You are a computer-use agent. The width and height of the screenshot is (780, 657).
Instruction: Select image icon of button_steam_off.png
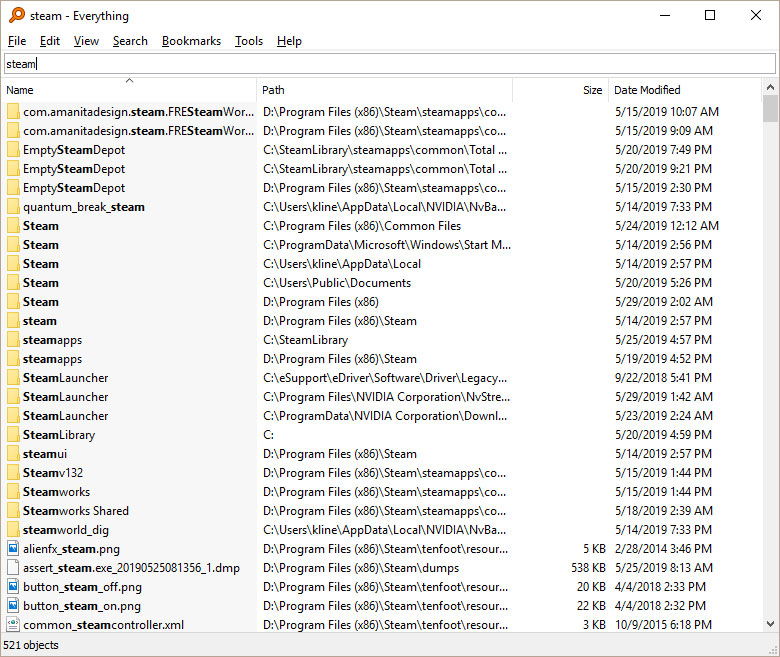click(13, 587)
